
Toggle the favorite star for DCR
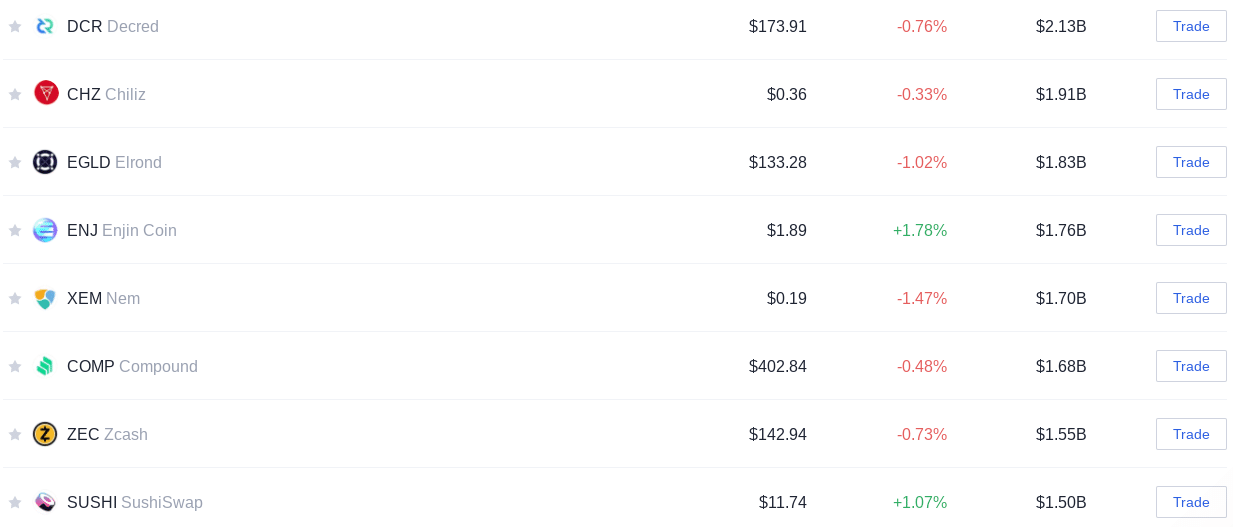tap(15, 26)
